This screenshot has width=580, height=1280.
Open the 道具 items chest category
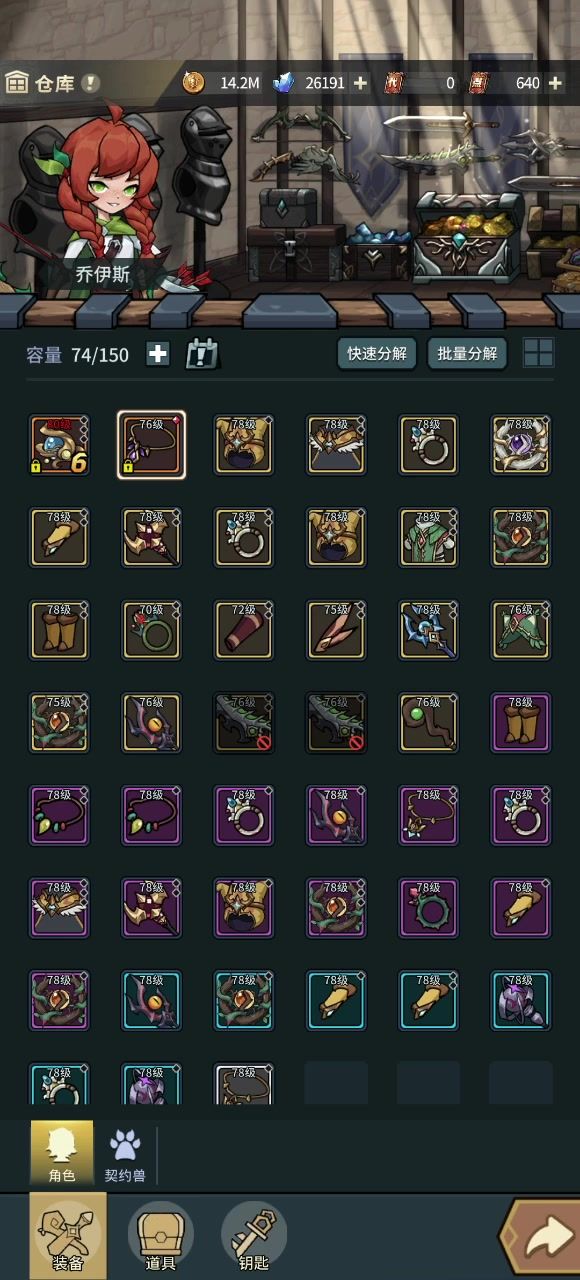click(x=160, y=1237)
